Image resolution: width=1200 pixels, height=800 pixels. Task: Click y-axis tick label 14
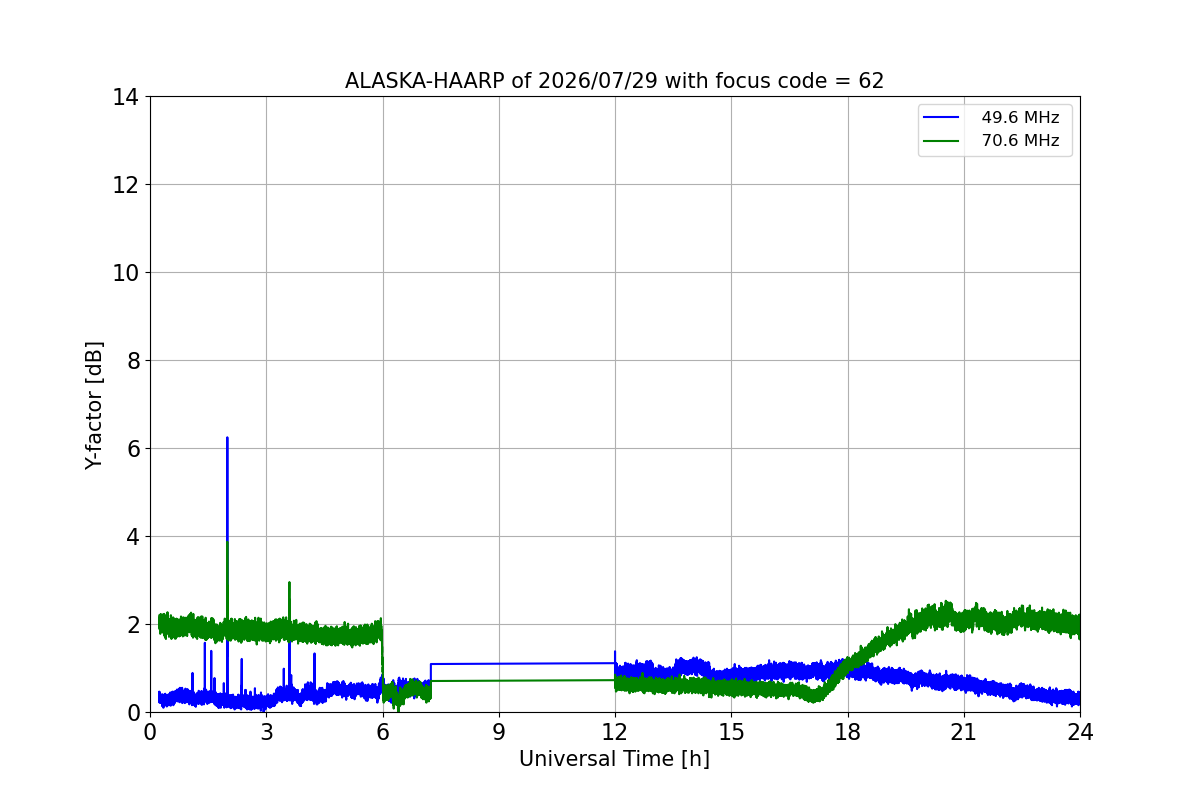point(125,97)
